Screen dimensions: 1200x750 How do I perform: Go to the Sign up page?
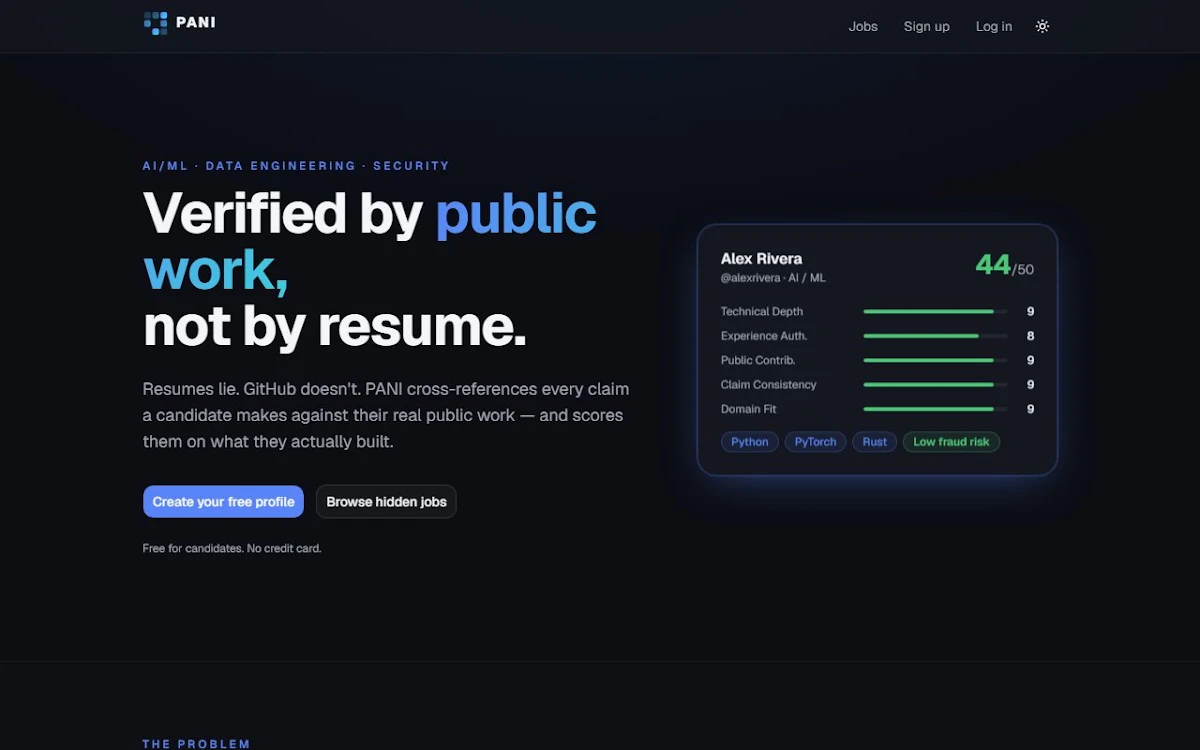coord(927,26)
